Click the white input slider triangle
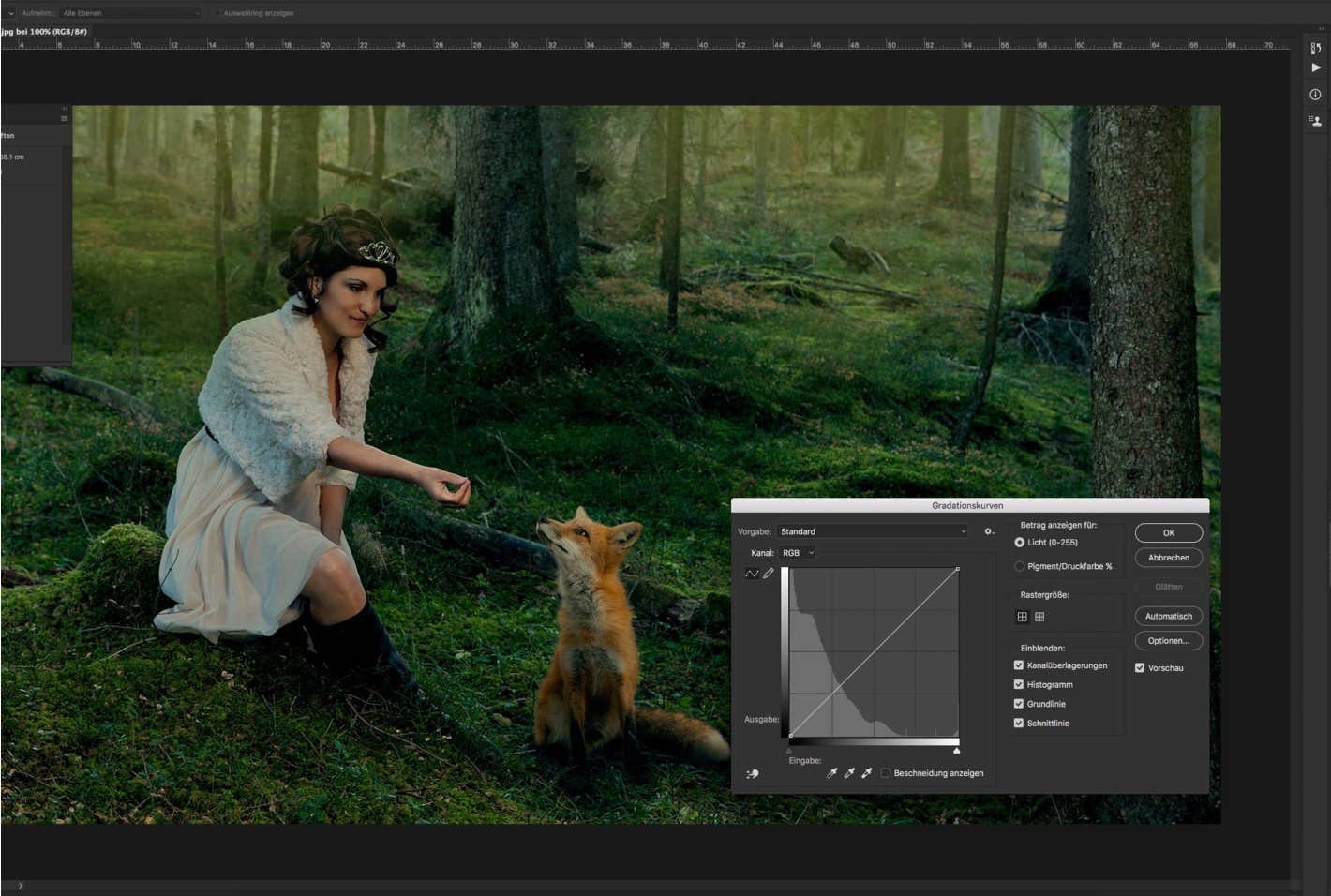 tap(957, 751)
